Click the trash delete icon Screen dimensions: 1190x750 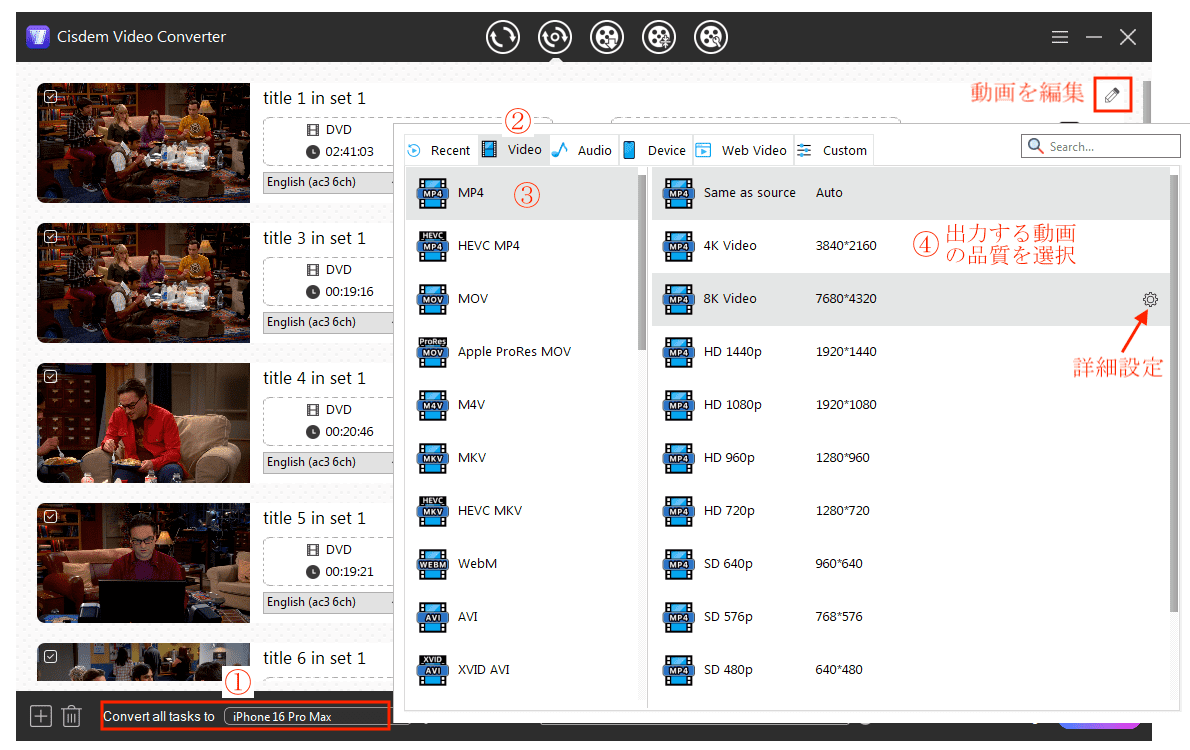coord(71,716)
